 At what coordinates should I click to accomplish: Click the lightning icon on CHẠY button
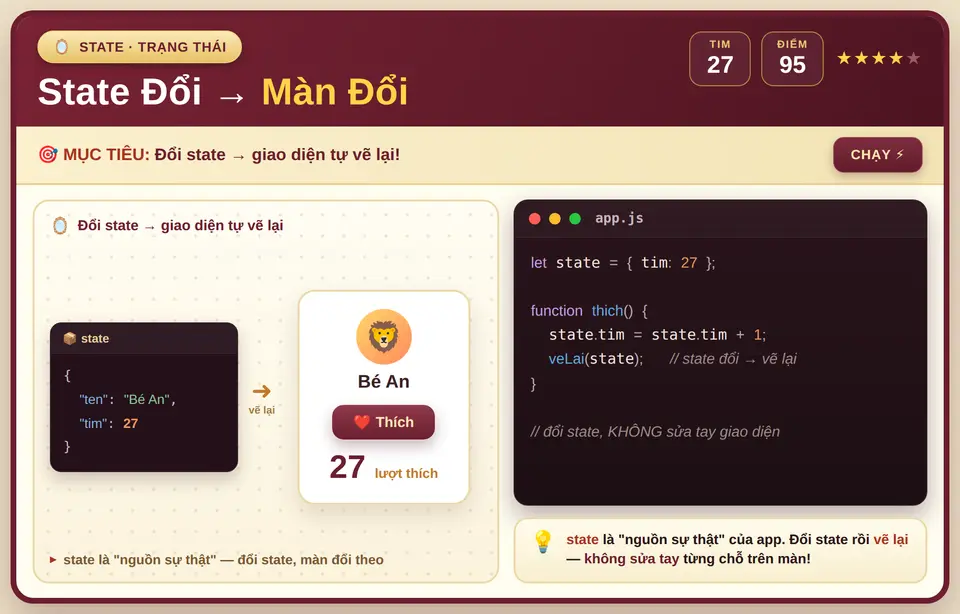[900, 154]
